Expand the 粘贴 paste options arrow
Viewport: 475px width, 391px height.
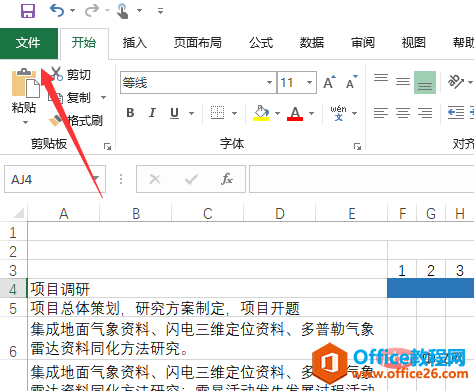click(x=25, y=122)
